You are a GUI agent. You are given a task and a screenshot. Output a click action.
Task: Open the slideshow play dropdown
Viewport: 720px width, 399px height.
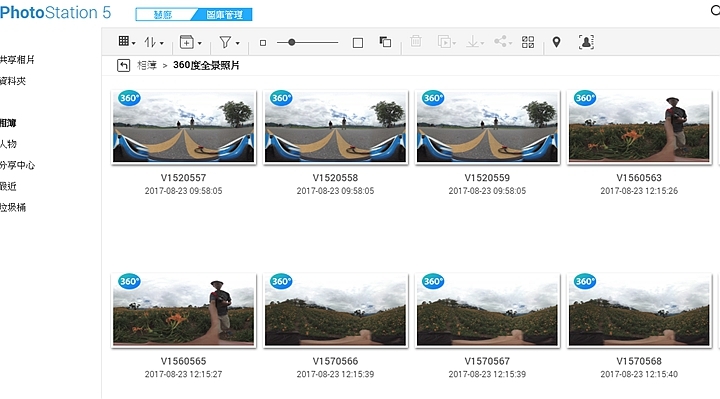point(446,42)
